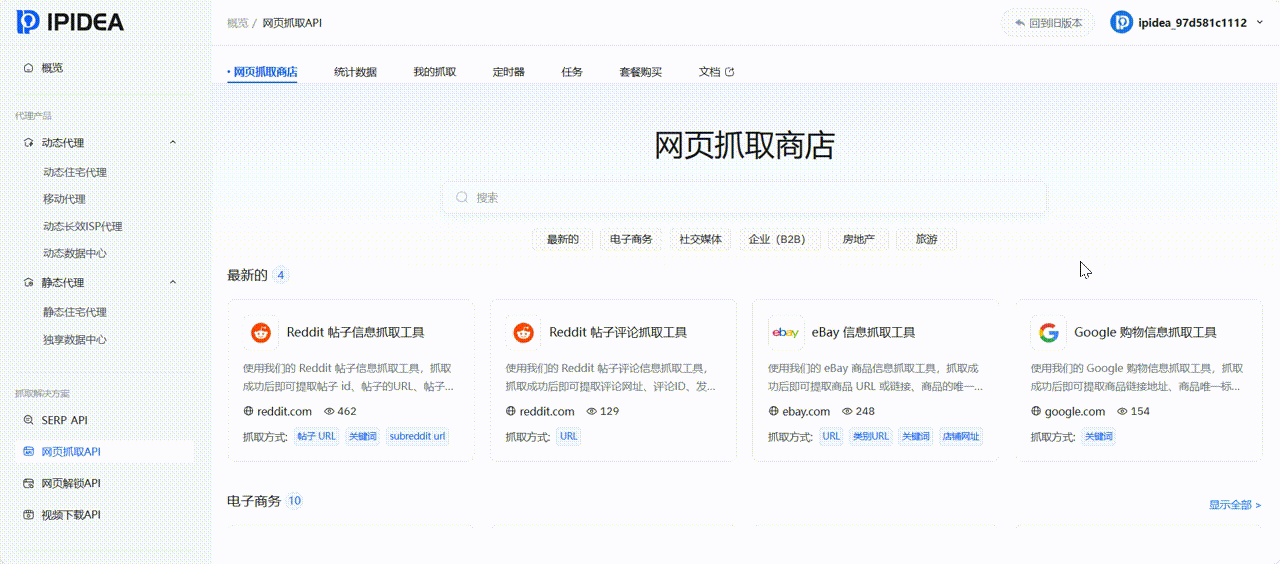Click the IPIDEA logo

pyautogui.click(x=70, y=22)
